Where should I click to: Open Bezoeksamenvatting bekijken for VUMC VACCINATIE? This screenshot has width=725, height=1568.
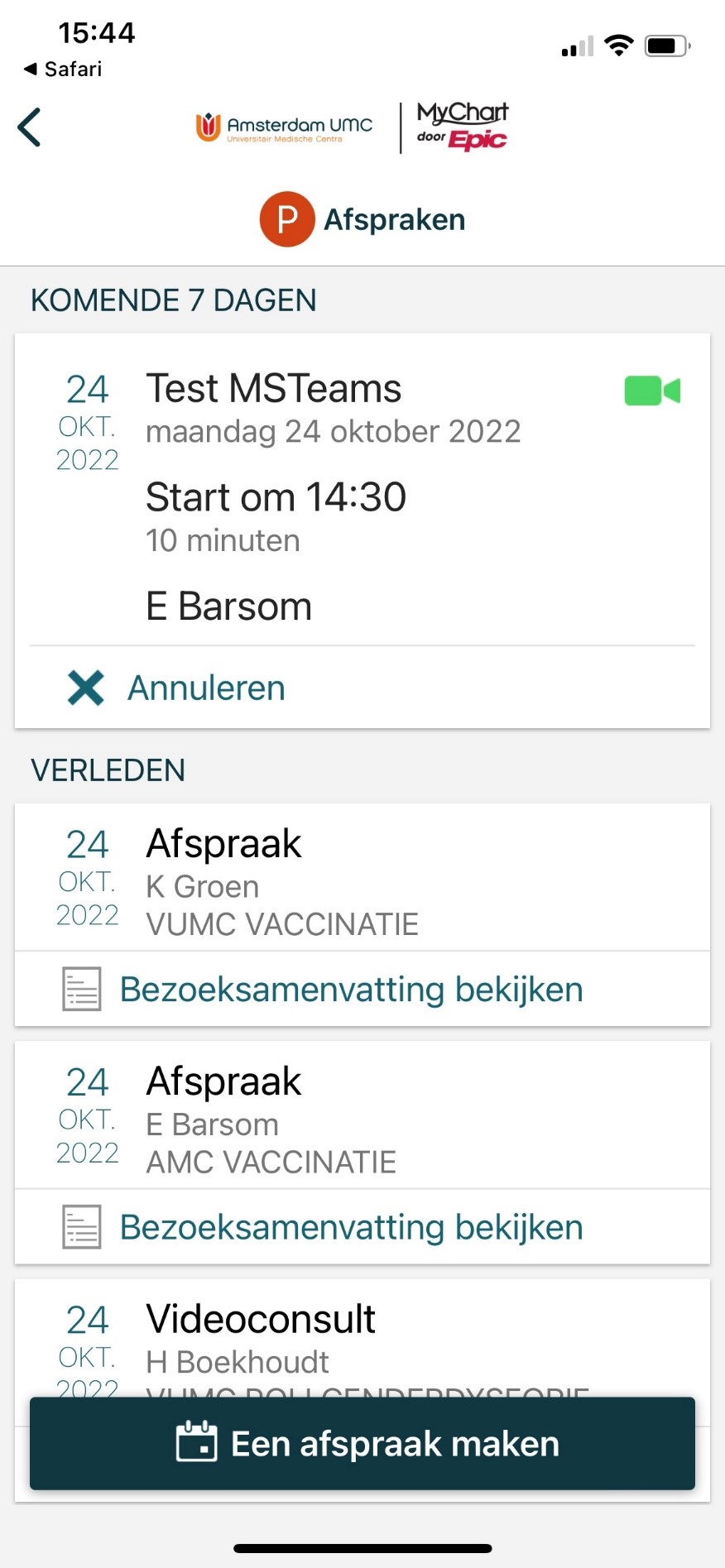[x=351, y=990]
